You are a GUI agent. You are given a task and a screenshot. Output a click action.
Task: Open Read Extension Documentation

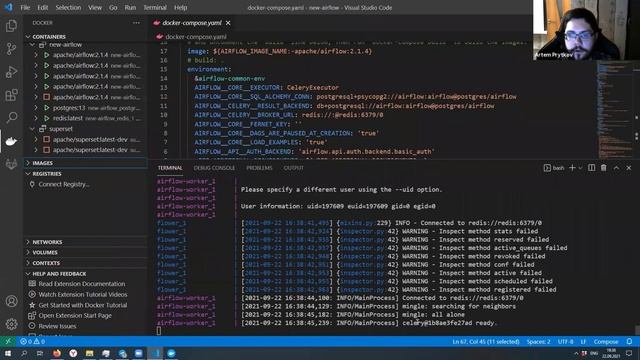pos(82,284)
